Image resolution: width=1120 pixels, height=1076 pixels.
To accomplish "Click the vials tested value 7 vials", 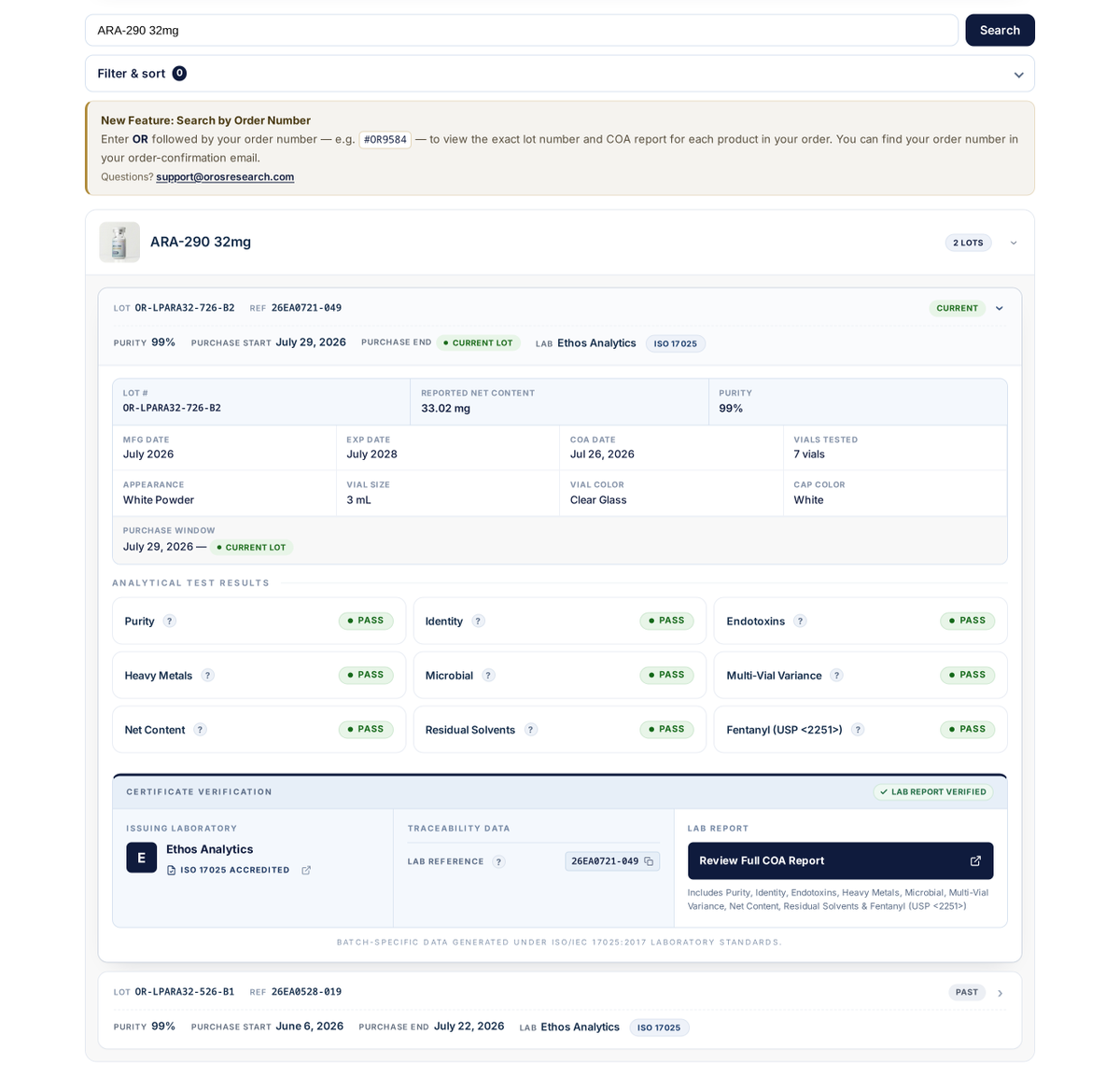I will point(809,454).
